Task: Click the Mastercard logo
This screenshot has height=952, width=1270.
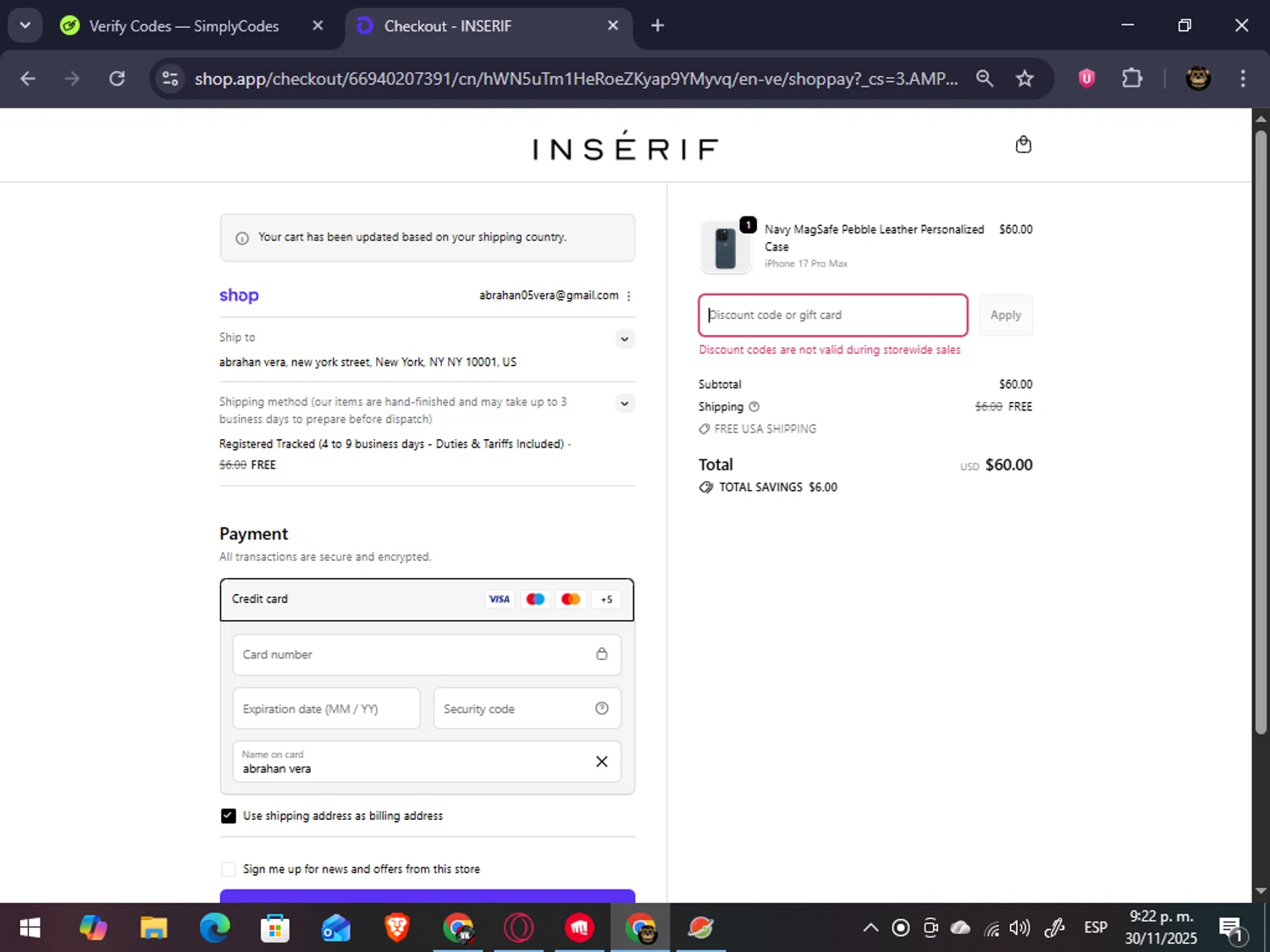Action: tap(571, 599)
